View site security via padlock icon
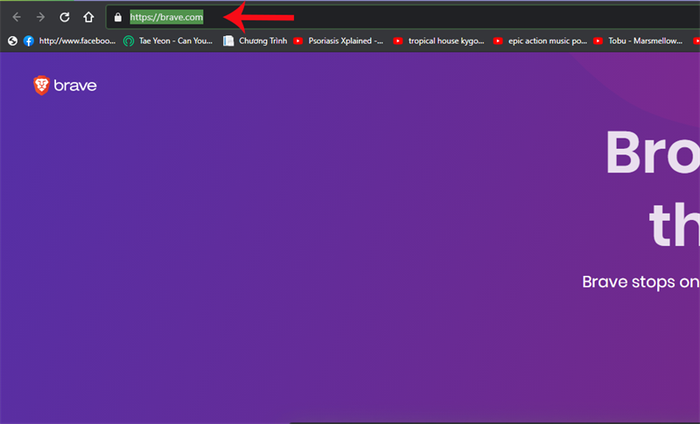The image size is (700, 424). tap(118, 17)
